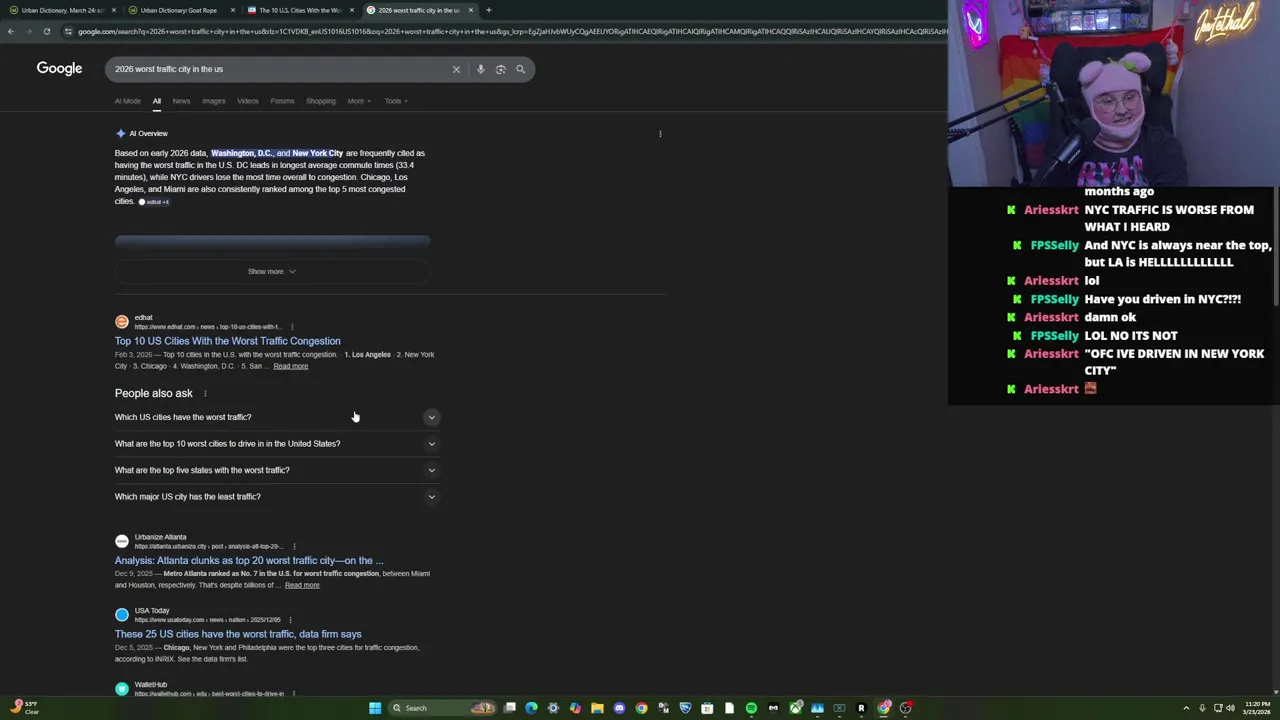Select the News results tab
This screenshot has width=1280, height=720.
(x=181, y=101)
